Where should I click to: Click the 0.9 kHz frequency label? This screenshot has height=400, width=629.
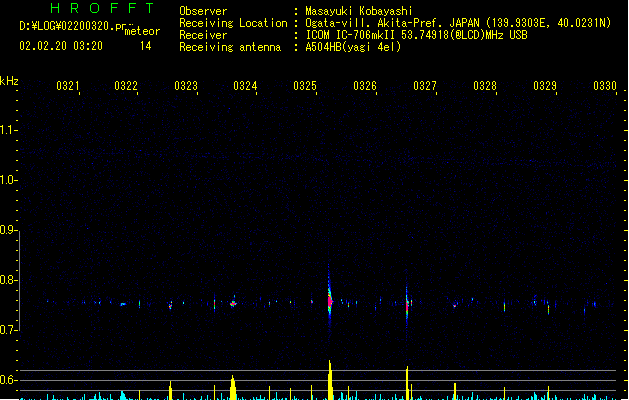[x=8, y=230]
